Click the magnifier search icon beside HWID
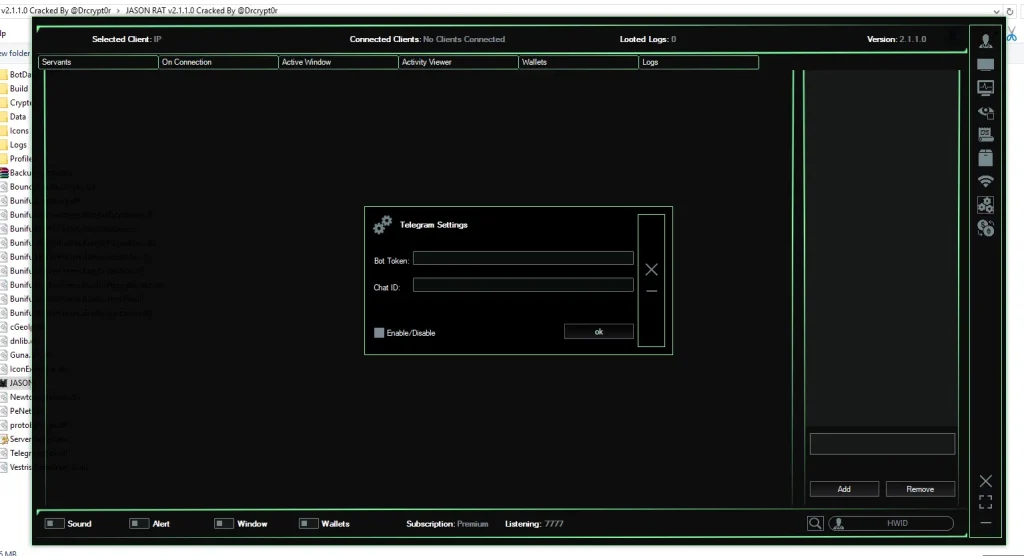1024x556 pixels. (x=816, y=523)
